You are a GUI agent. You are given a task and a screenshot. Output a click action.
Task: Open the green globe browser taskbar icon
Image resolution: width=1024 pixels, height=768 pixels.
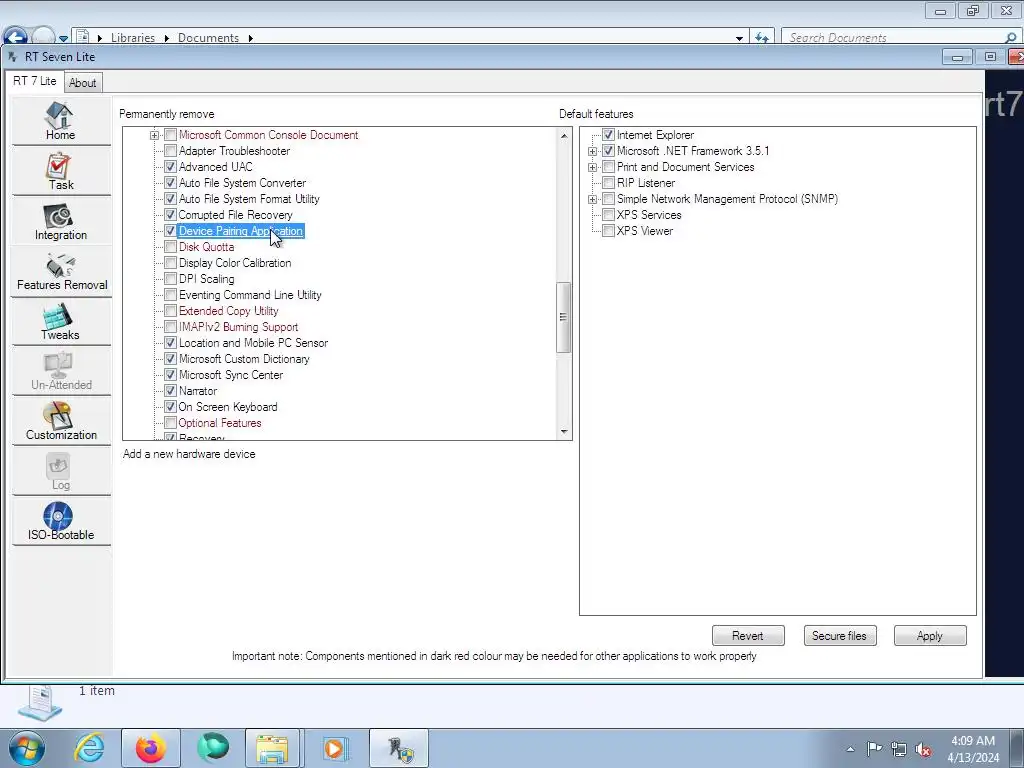(x=213, y=748)
